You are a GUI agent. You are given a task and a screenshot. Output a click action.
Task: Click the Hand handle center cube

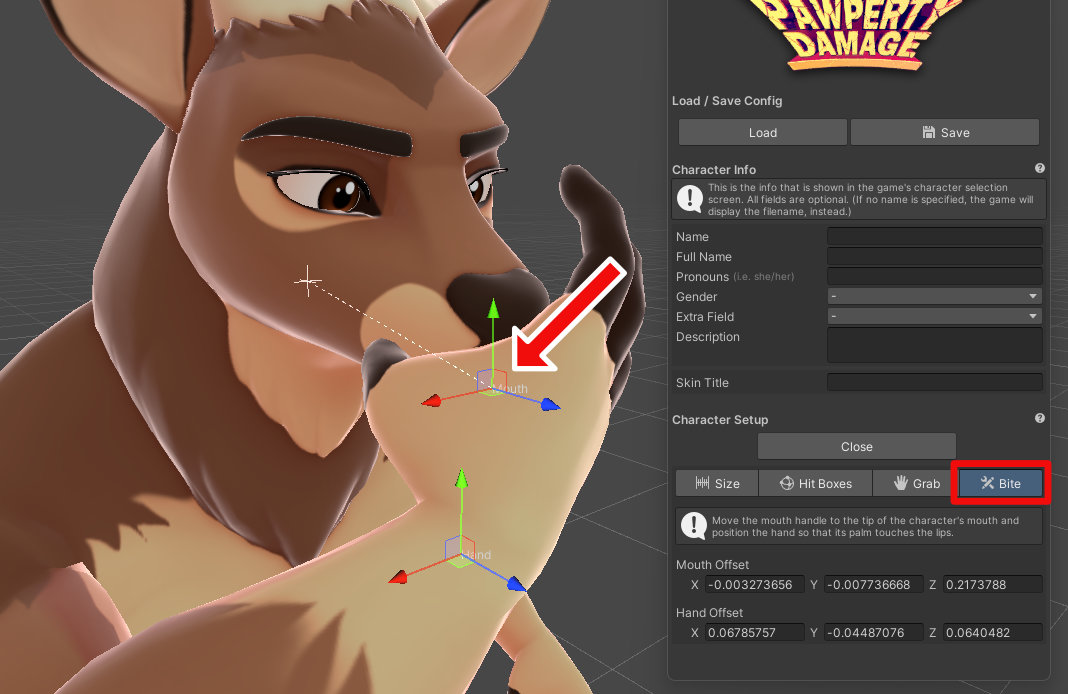(460, 552)
